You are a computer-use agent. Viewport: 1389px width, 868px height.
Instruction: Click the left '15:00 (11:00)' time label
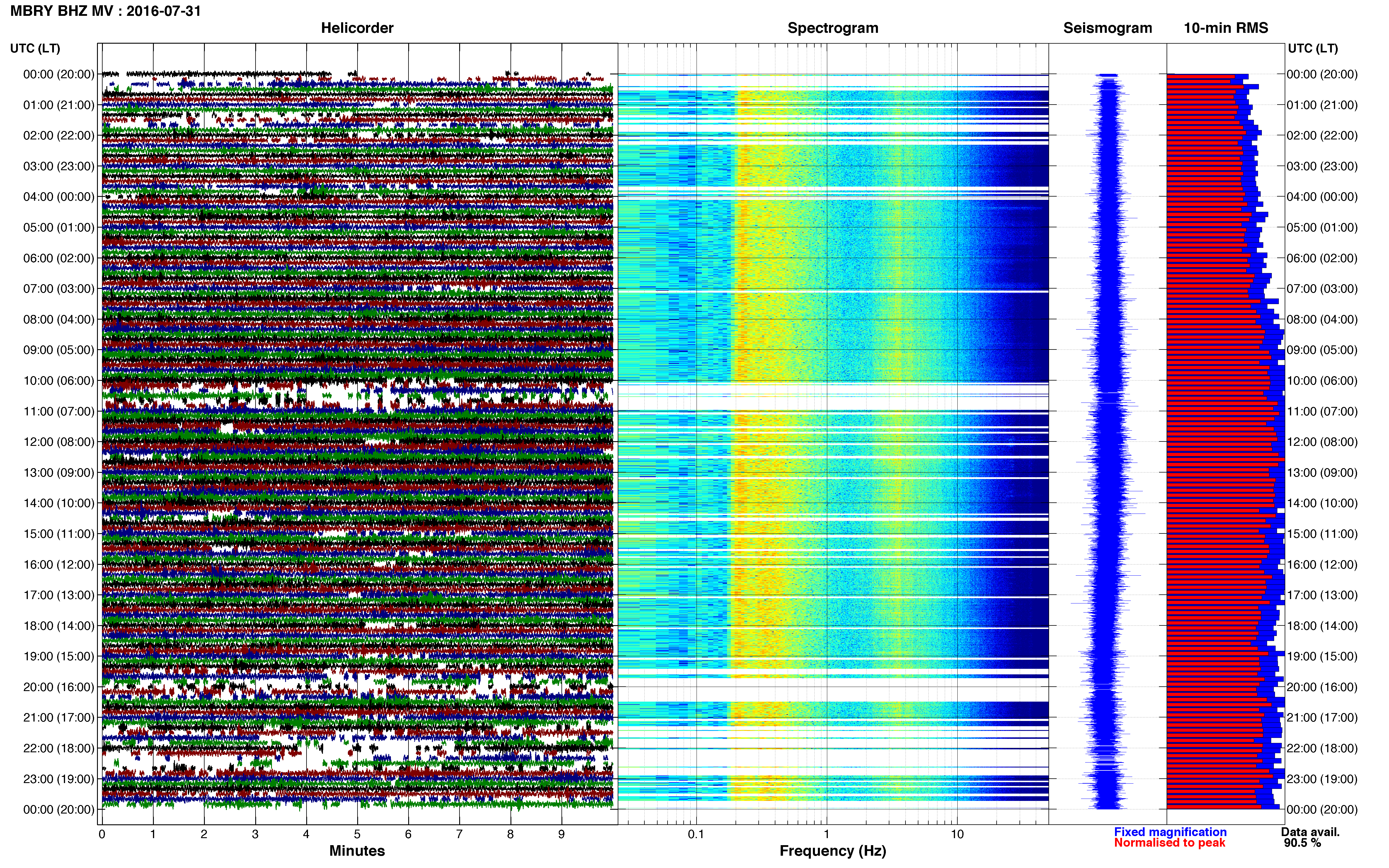tap(59, 534)
